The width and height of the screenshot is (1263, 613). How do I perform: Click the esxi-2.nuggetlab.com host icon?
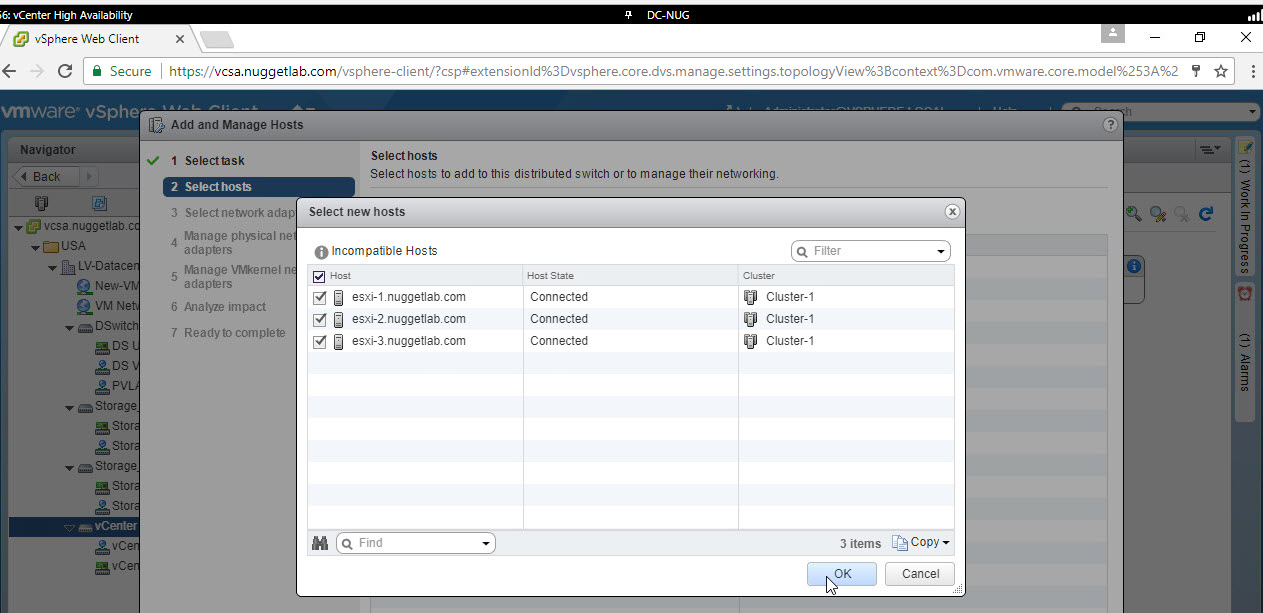[339, 319]
